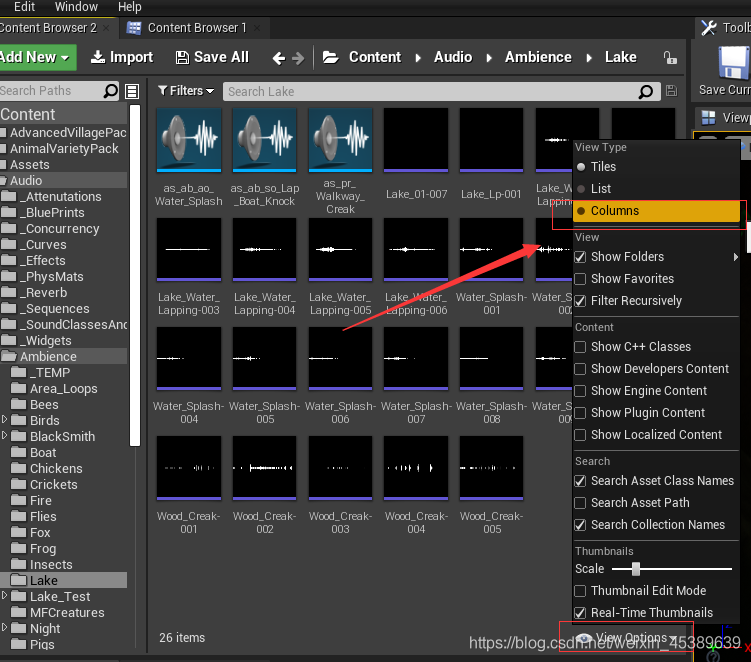Open breadcrumb arrow after Content
This screenshot has width=751, height=662.
coord(418,58)
